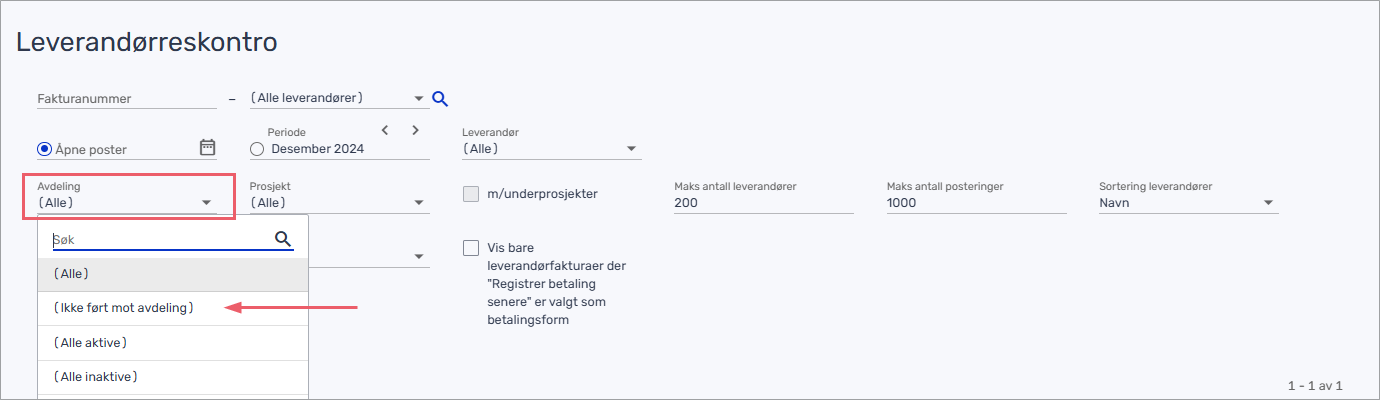Screen dimensions: 1380x400
Task: Open the Leverandør (Alle) dropdown
Action: point(631,149)
